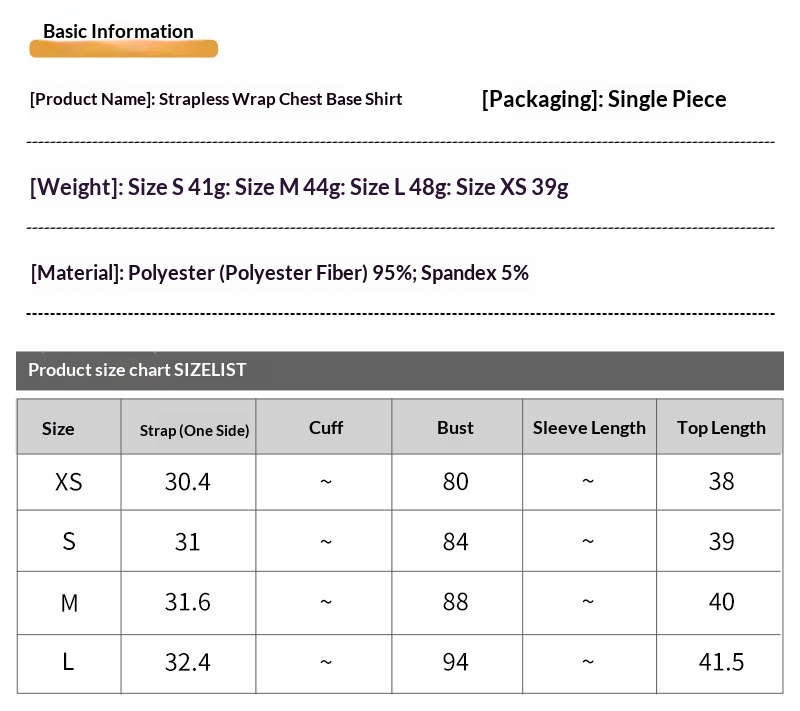Click the Size column header
The height and width of the screenshot is (711, 800).
pyautogui.click(x=58, y=428)
